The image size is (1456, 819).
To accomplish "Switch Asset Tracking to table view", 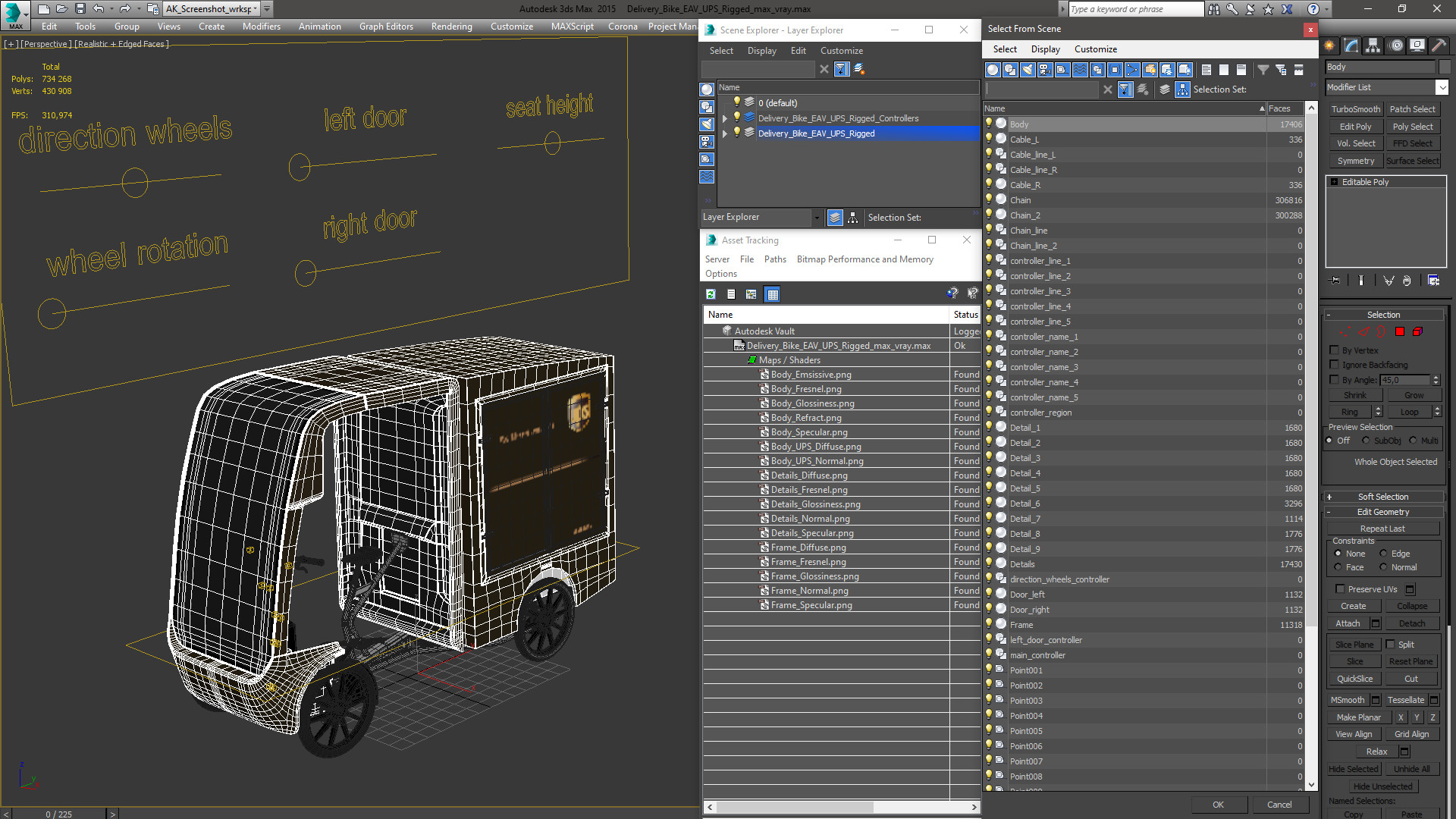I will (x=772, y=294).
